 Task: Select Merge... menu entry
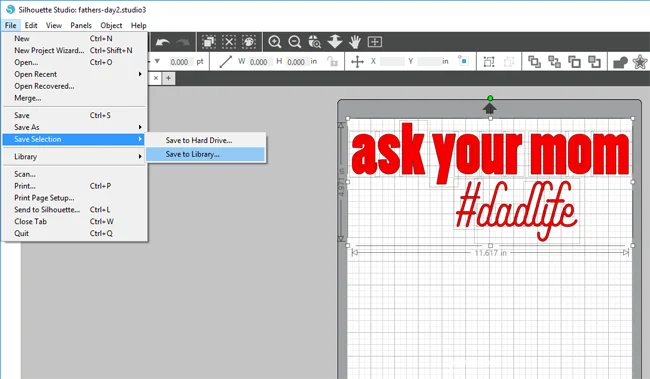[x=75, y=98]
